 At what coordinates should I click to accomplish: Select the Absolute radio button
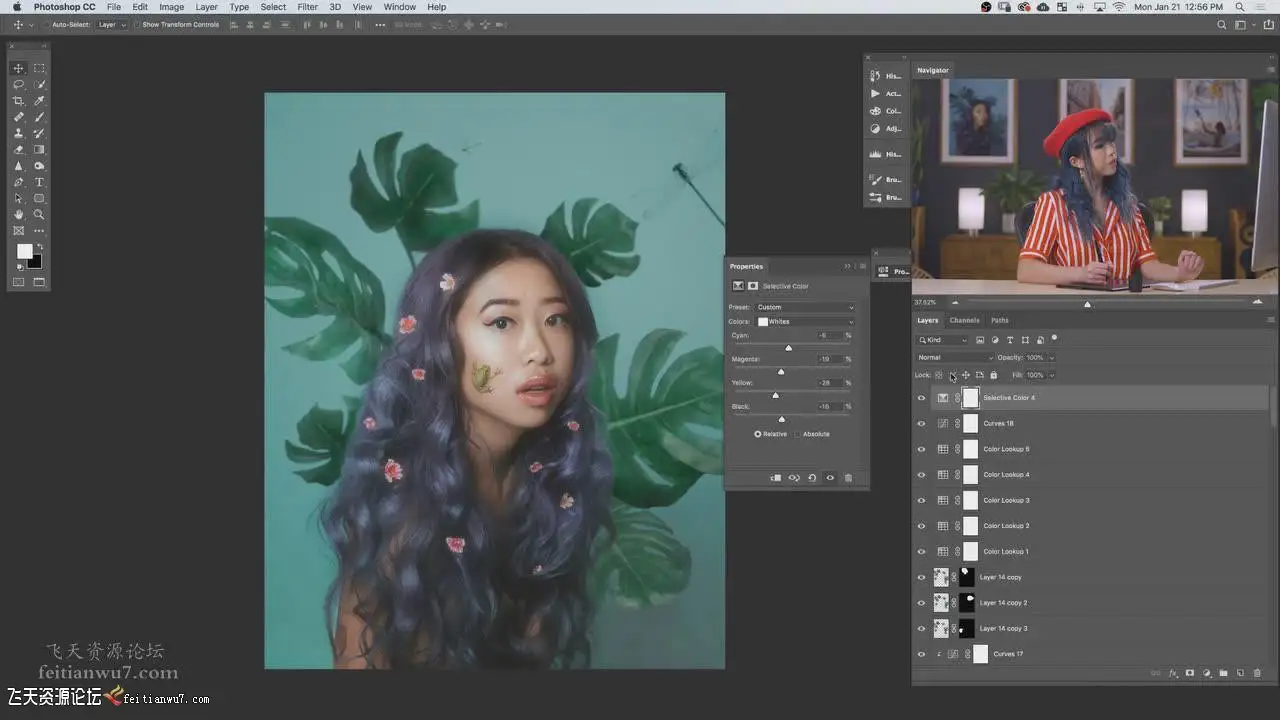[x=798, y=434]
